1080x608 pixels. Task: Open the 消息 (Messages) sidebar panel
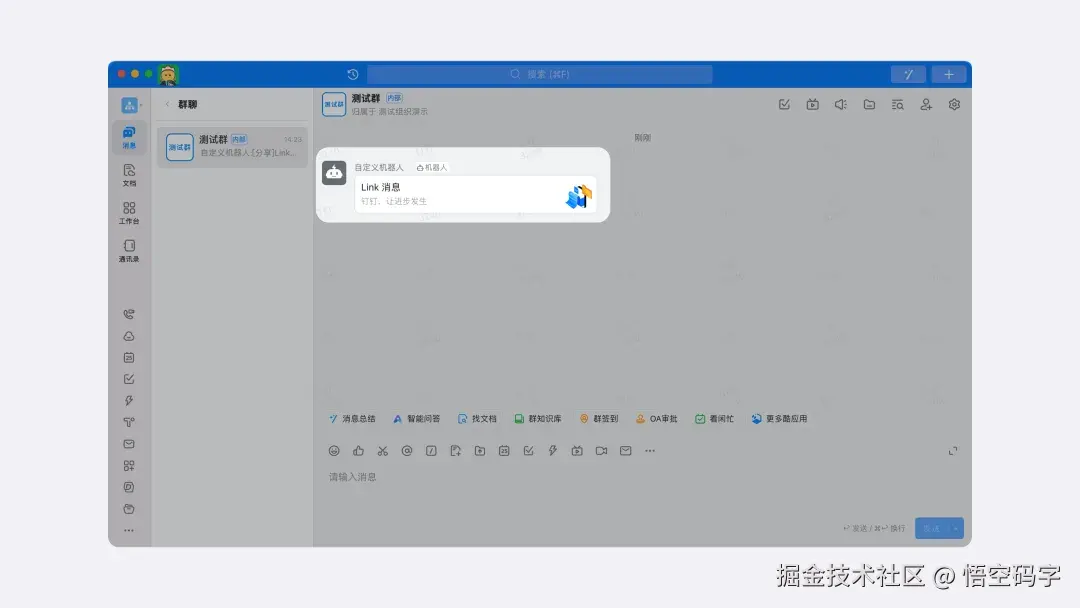[x=128, y=138]
